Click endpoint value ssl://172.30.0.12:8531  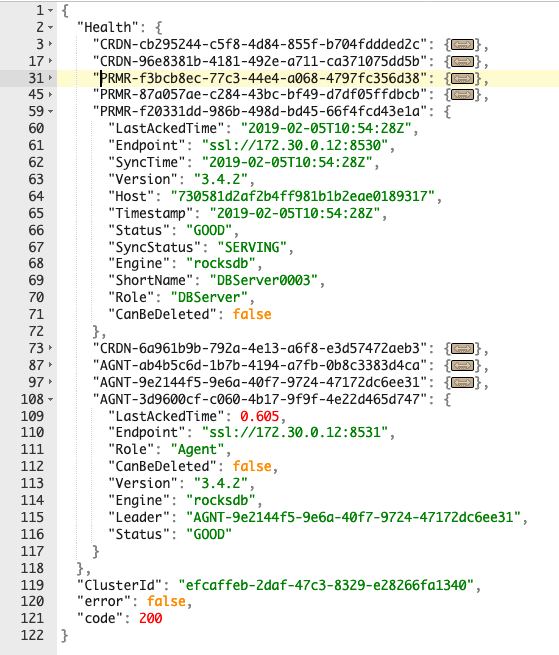(295, 432)
